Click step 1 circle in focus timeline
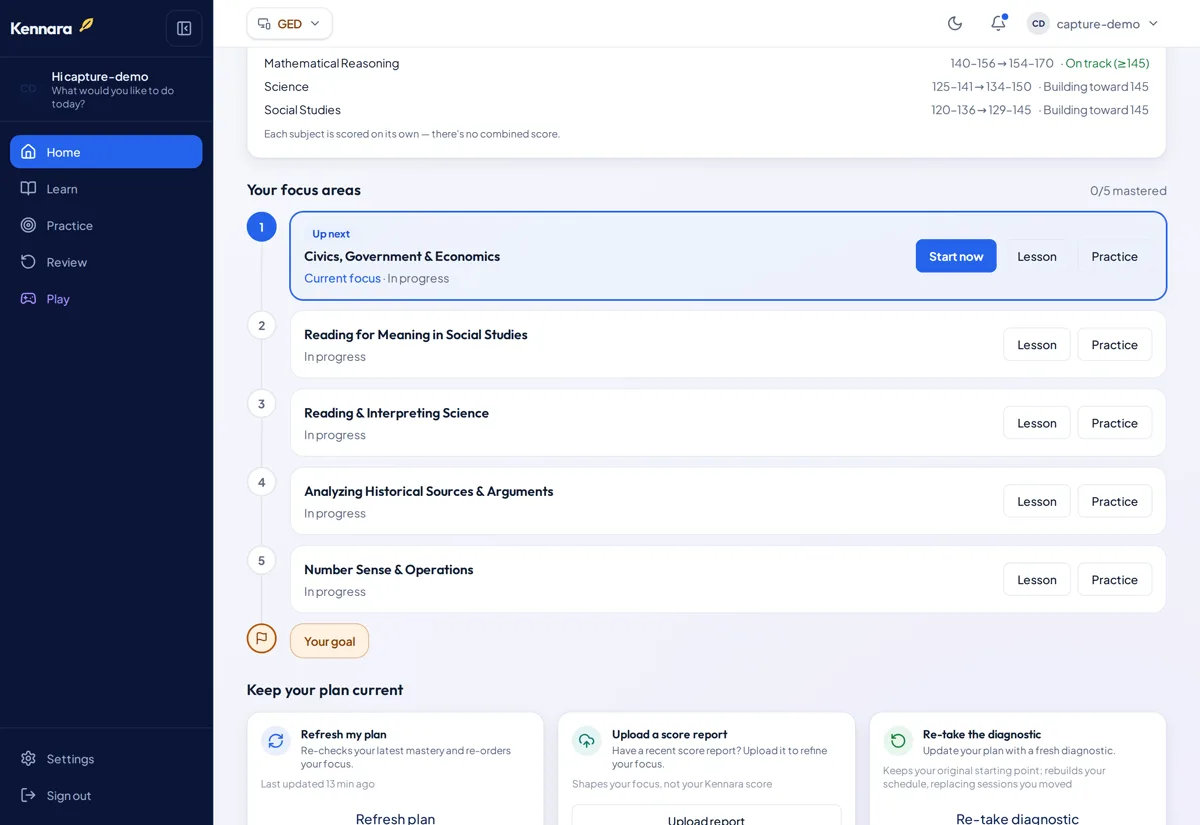Viewport: 1200px width, 825px height. point(262,227)
